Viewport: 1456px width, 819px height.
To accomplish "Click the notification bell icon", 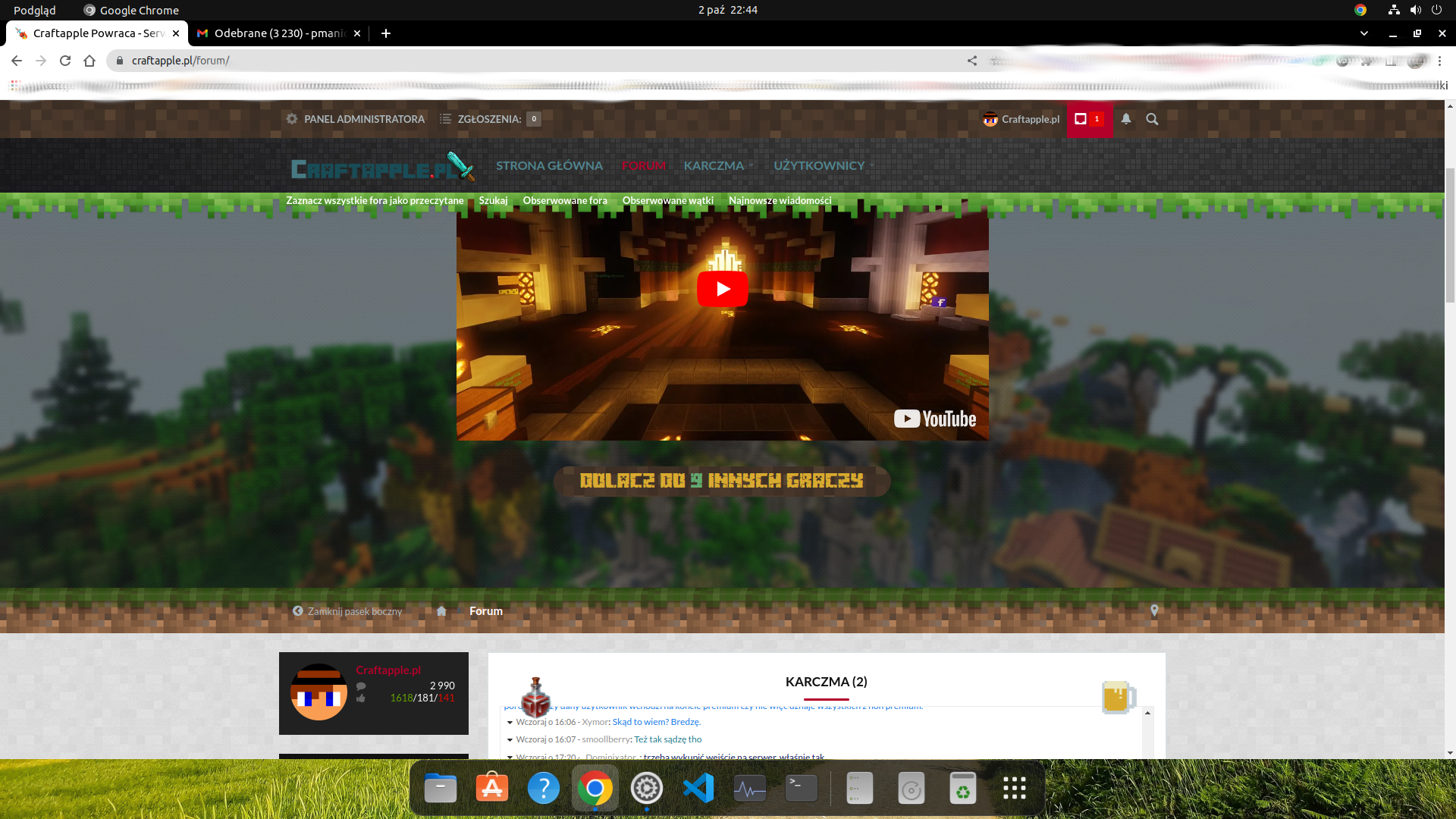I will click(x=1126, y=119).
